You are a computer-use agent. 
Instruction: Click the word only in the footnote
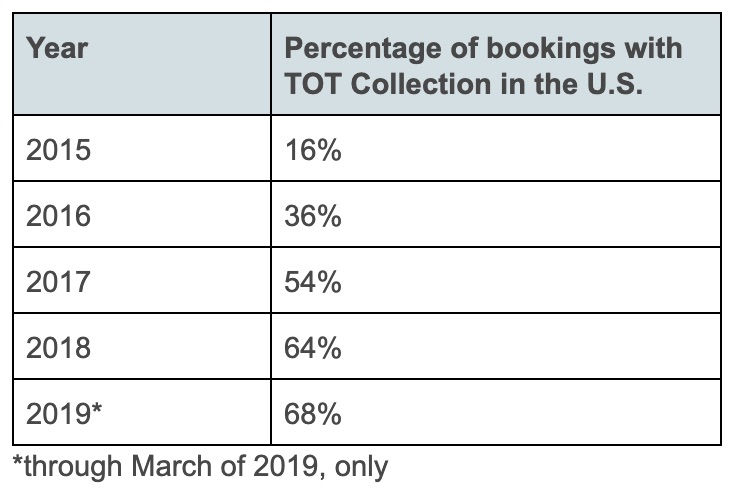pos(360,466)
